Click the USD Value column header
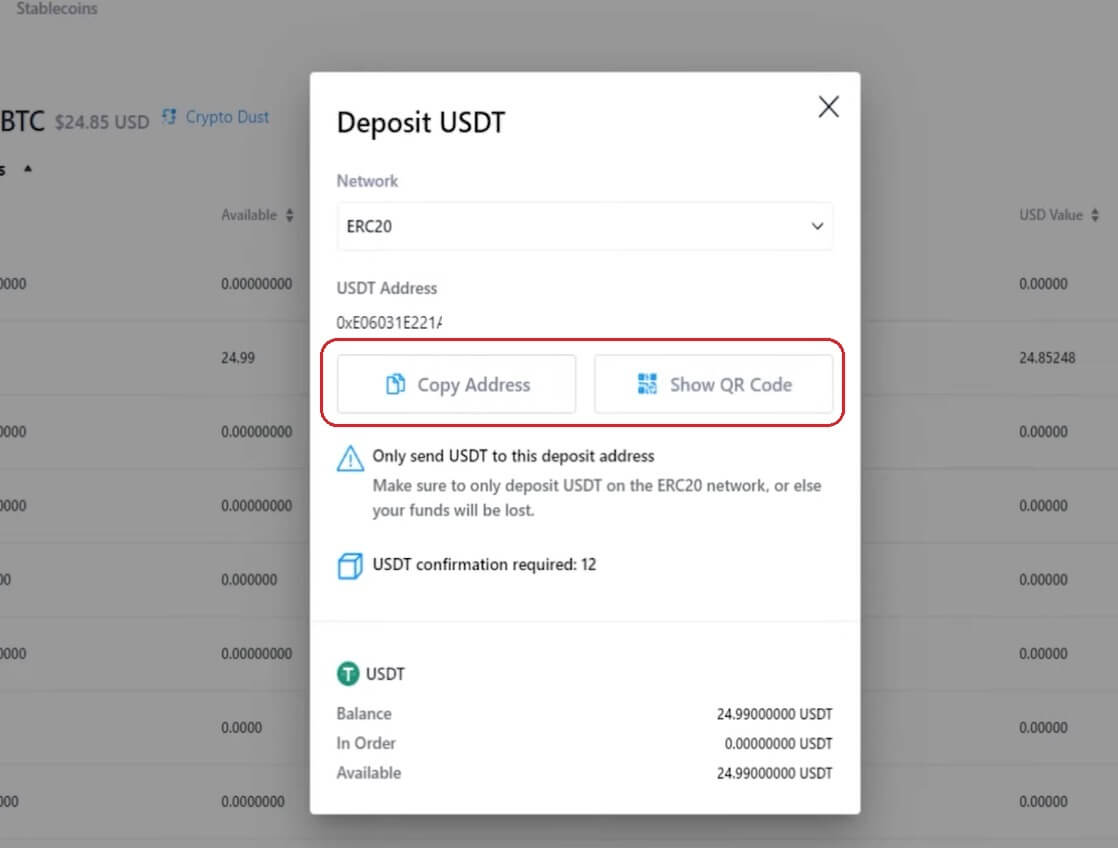Image resolution: width=1118 pixels, height=848 pixels. [x=1050, y=214]
